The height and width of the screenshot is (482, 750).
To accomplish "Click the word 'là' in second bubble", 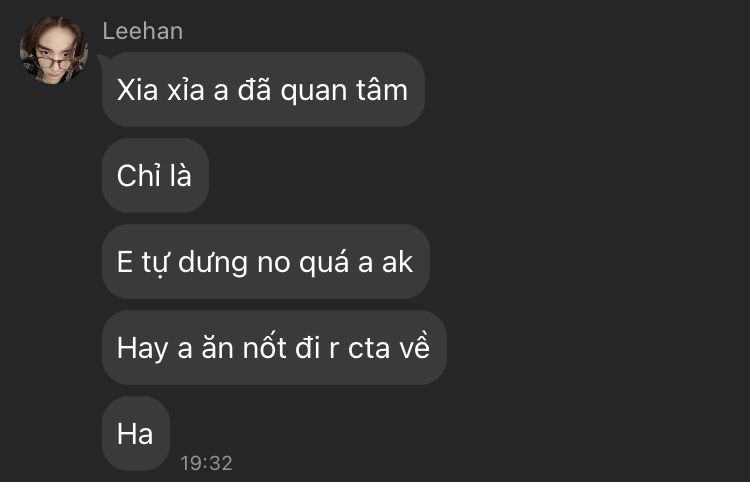I will [x=180, y=175].
